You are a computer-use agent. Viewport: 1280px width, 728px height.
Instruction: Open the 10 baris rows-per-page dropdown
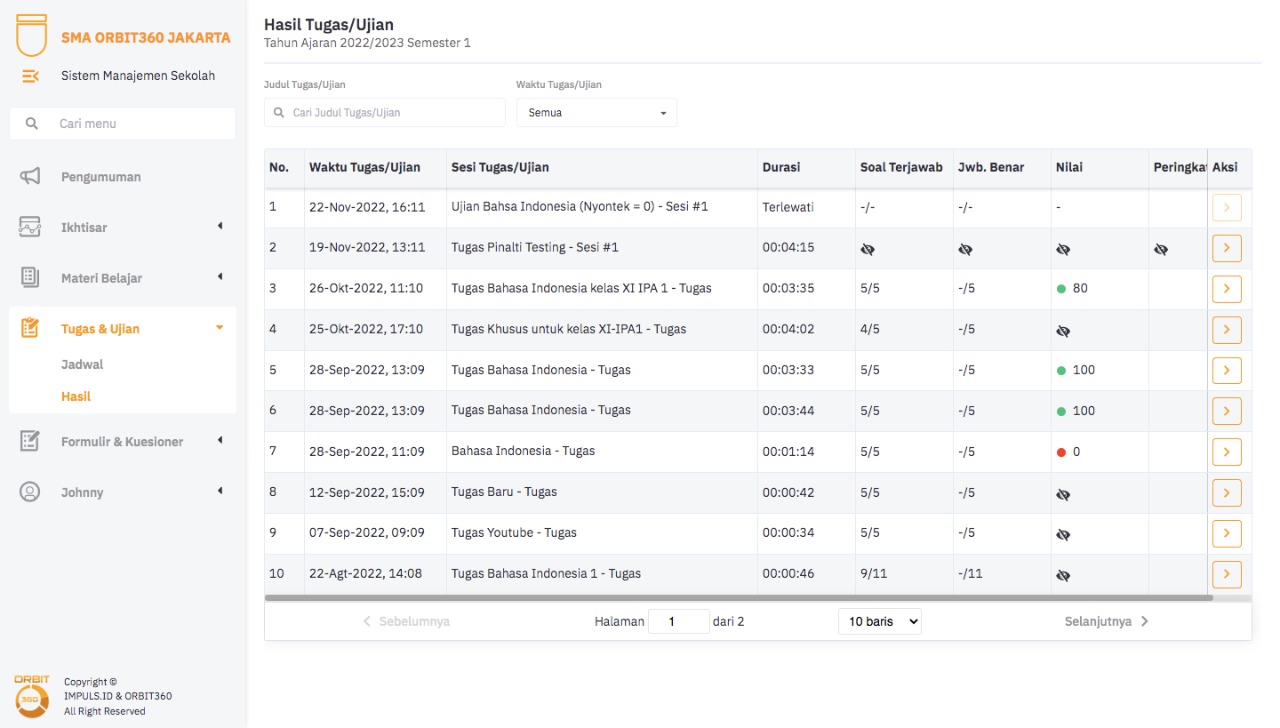[x=879, y=622]
